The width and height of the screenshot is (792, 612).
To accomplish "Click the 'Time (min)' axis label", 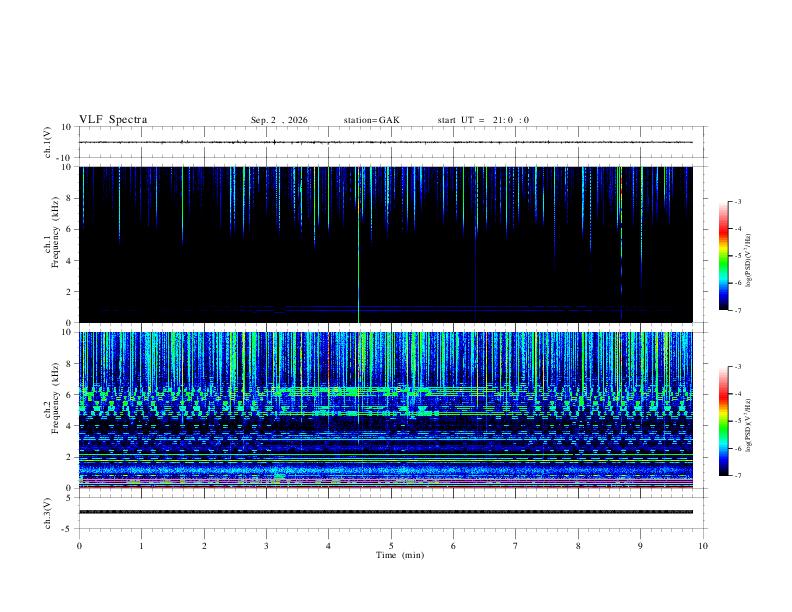I will coord(400,555).
